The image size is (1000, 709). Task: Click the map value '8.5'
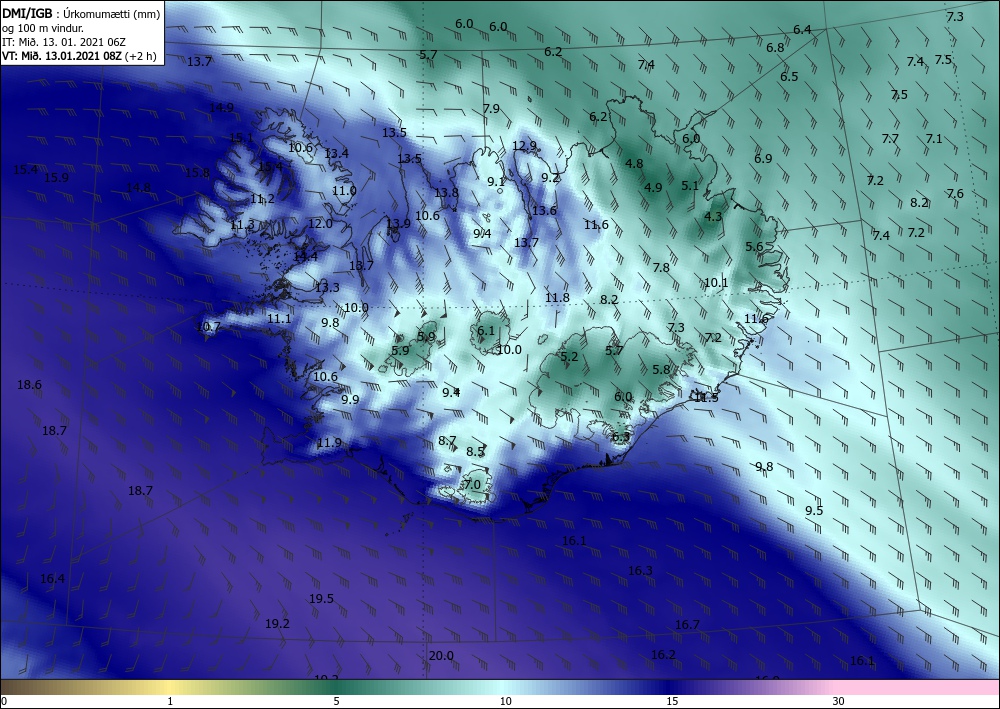click(x=475, y=451)
